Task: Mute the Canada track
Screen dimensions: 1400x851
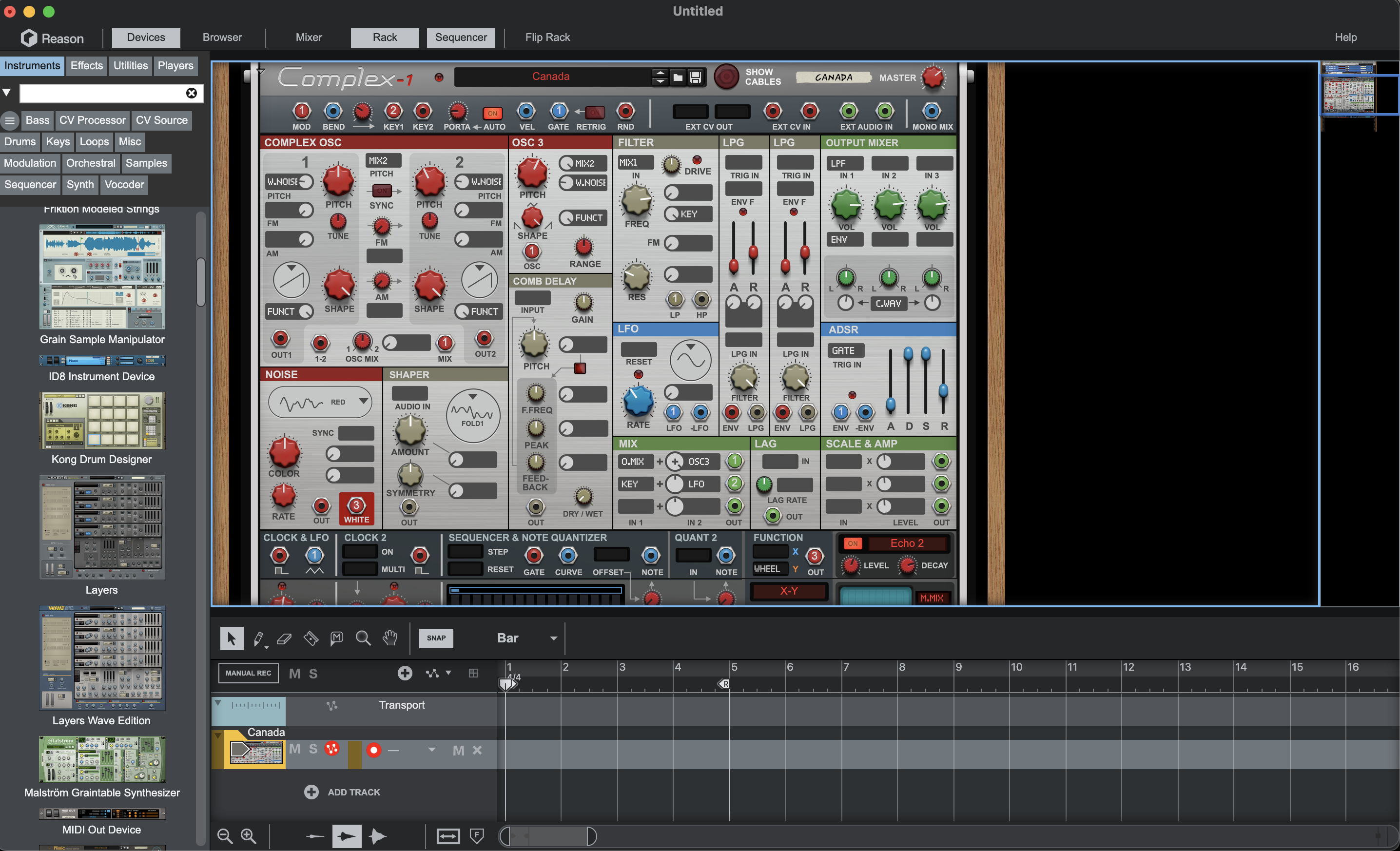Action: point(294,749)
